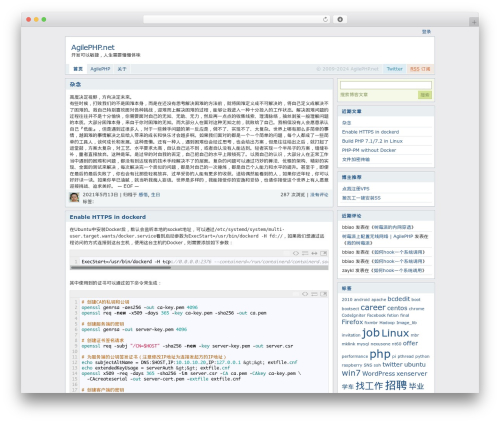This screenshot has height=423, width=500.
Task: Open blogroll link ending with SS
Action: [361, 198]
